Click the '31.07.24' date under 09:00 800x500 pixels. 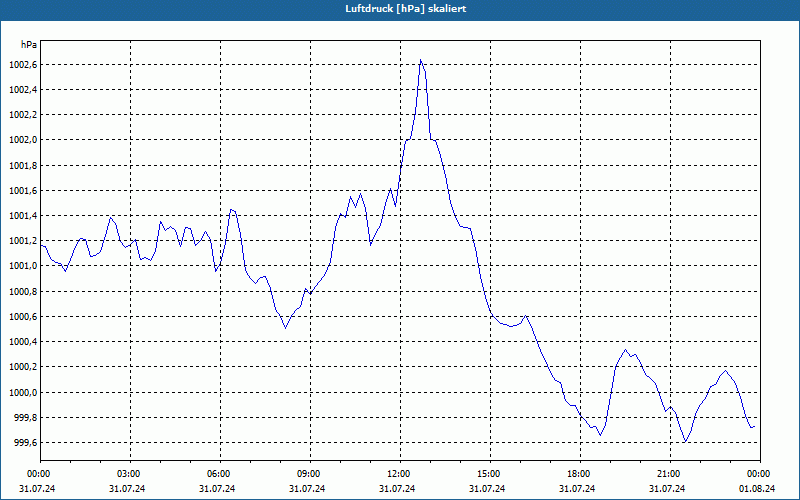[x=307, y=489]
